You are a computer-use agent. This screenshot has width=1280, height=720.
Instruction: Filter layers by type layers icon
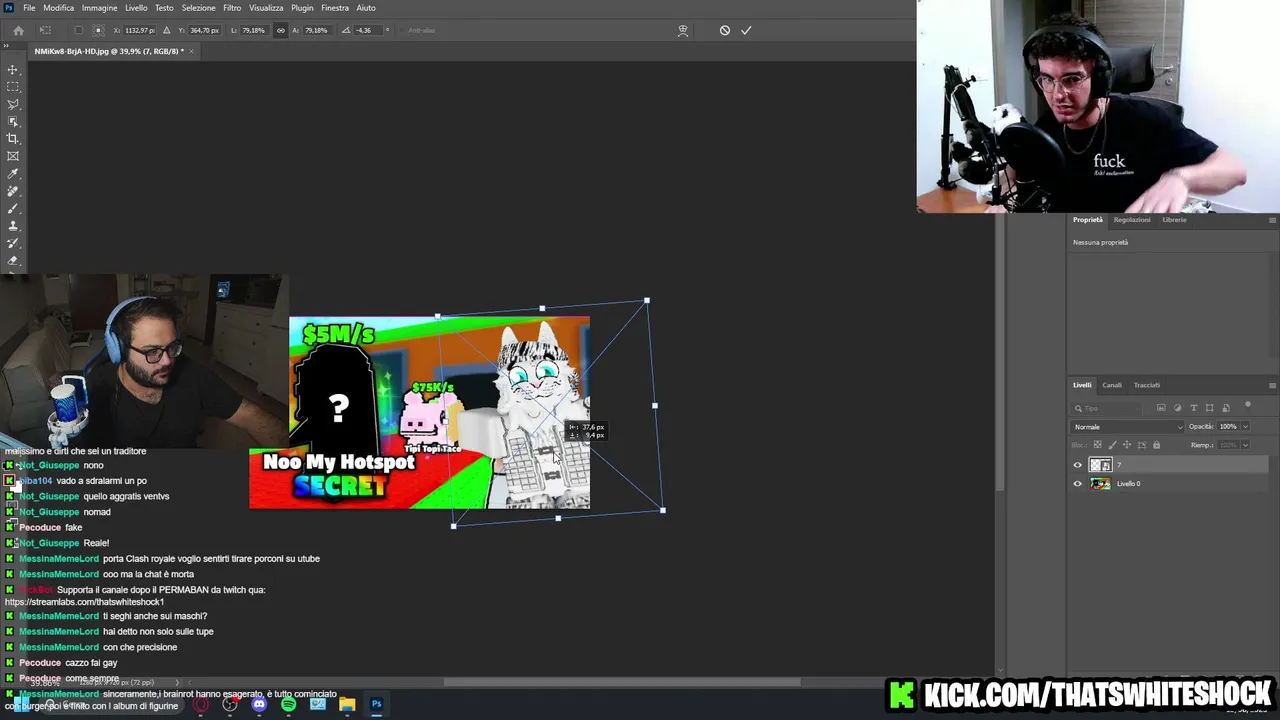(1193, 408)
